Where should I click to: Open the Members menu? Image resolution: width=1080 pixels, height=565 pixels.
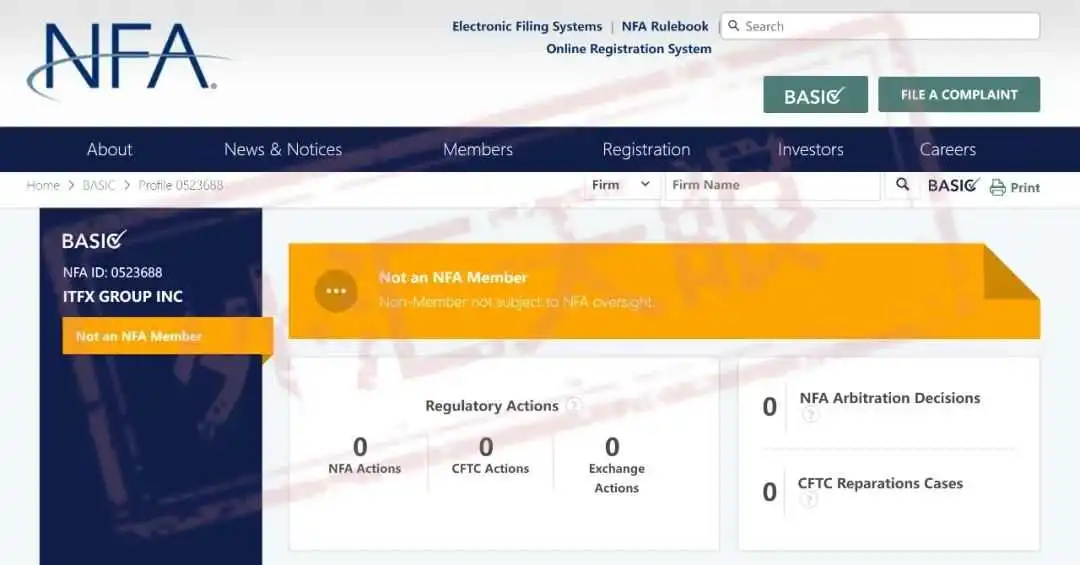coord(477,149)
